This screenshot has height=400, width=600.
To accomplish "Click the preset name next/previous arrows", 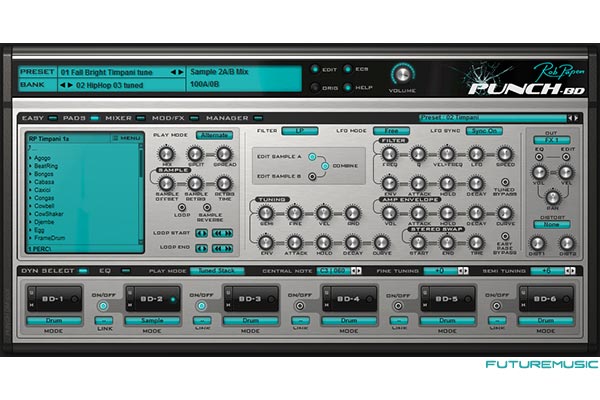I will click(177, 72).
